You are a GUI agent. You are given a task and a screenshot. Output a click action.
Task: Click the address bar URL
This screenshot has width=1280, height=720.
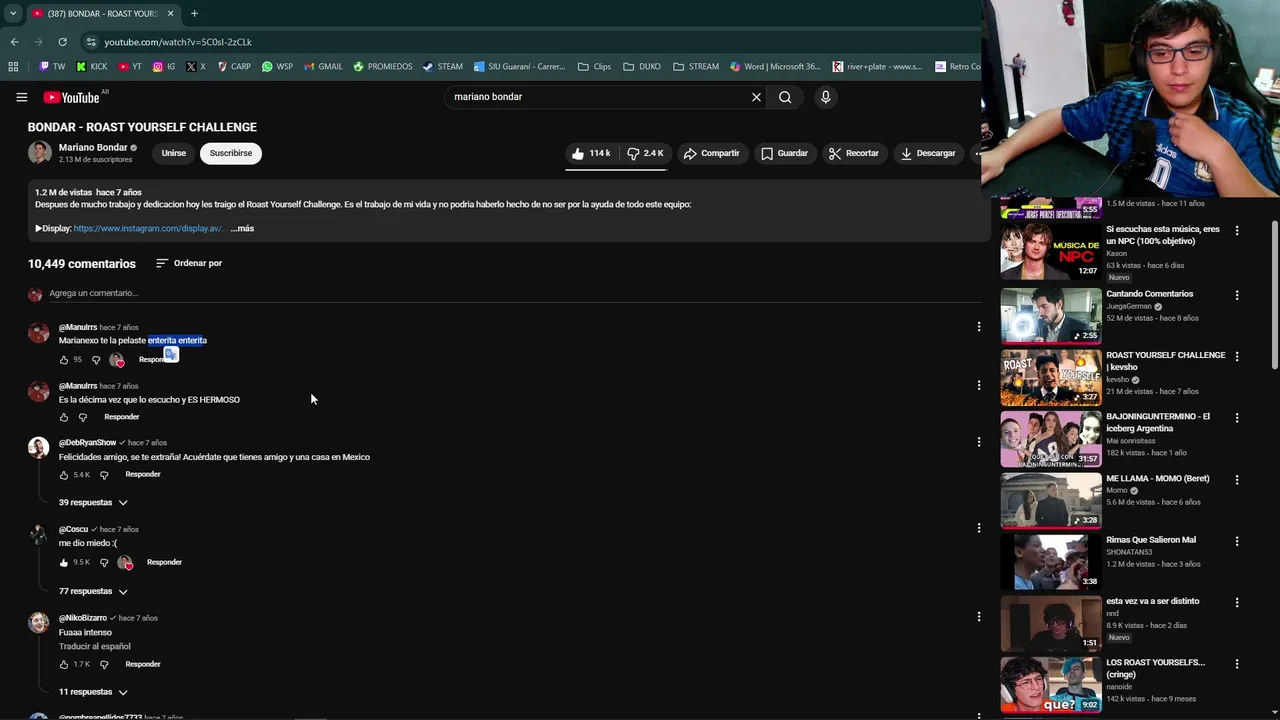[x=178, y=42]
